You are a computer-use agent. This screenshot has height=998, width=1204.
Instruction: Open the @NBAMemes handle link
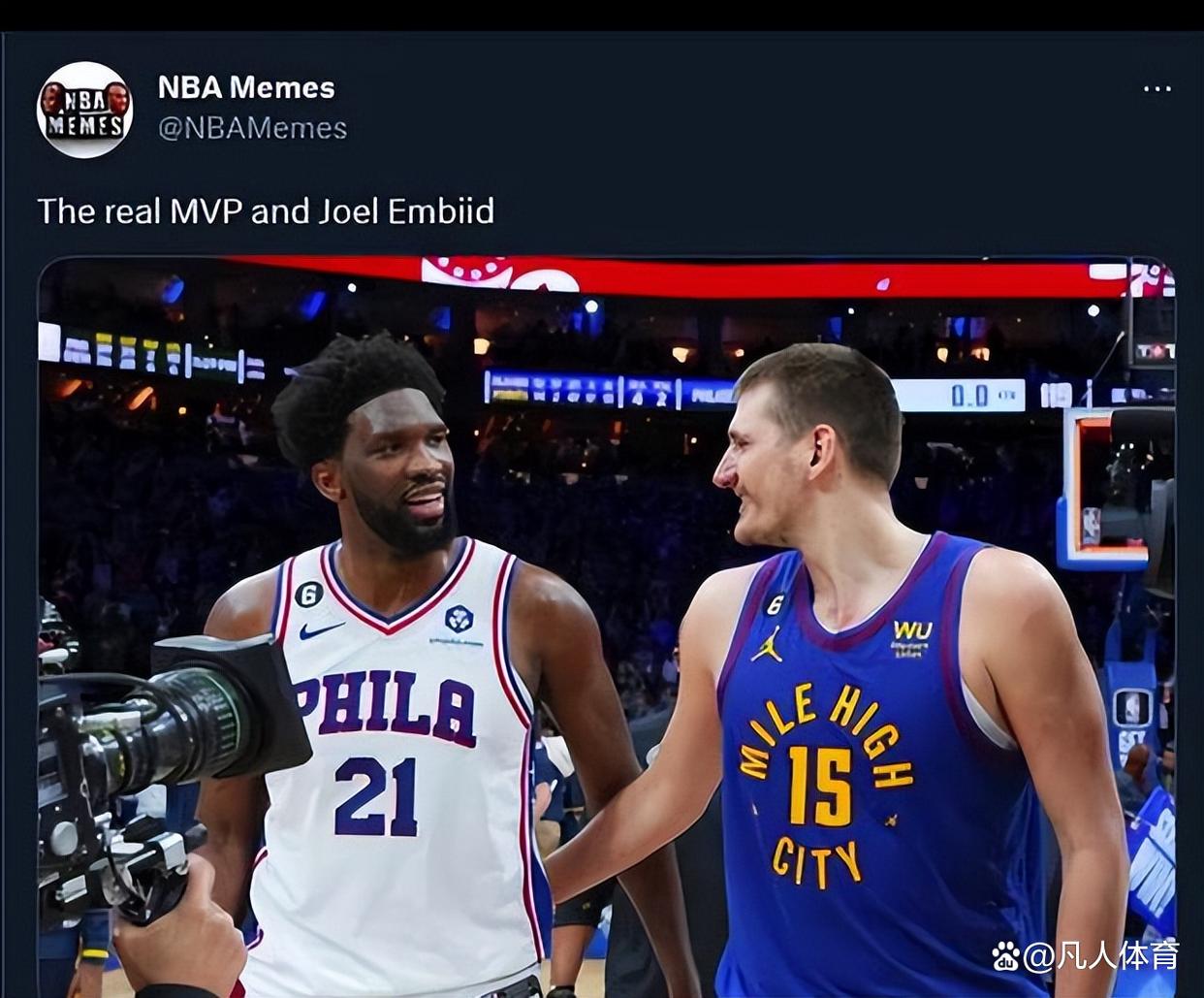(x=252, y=128)
